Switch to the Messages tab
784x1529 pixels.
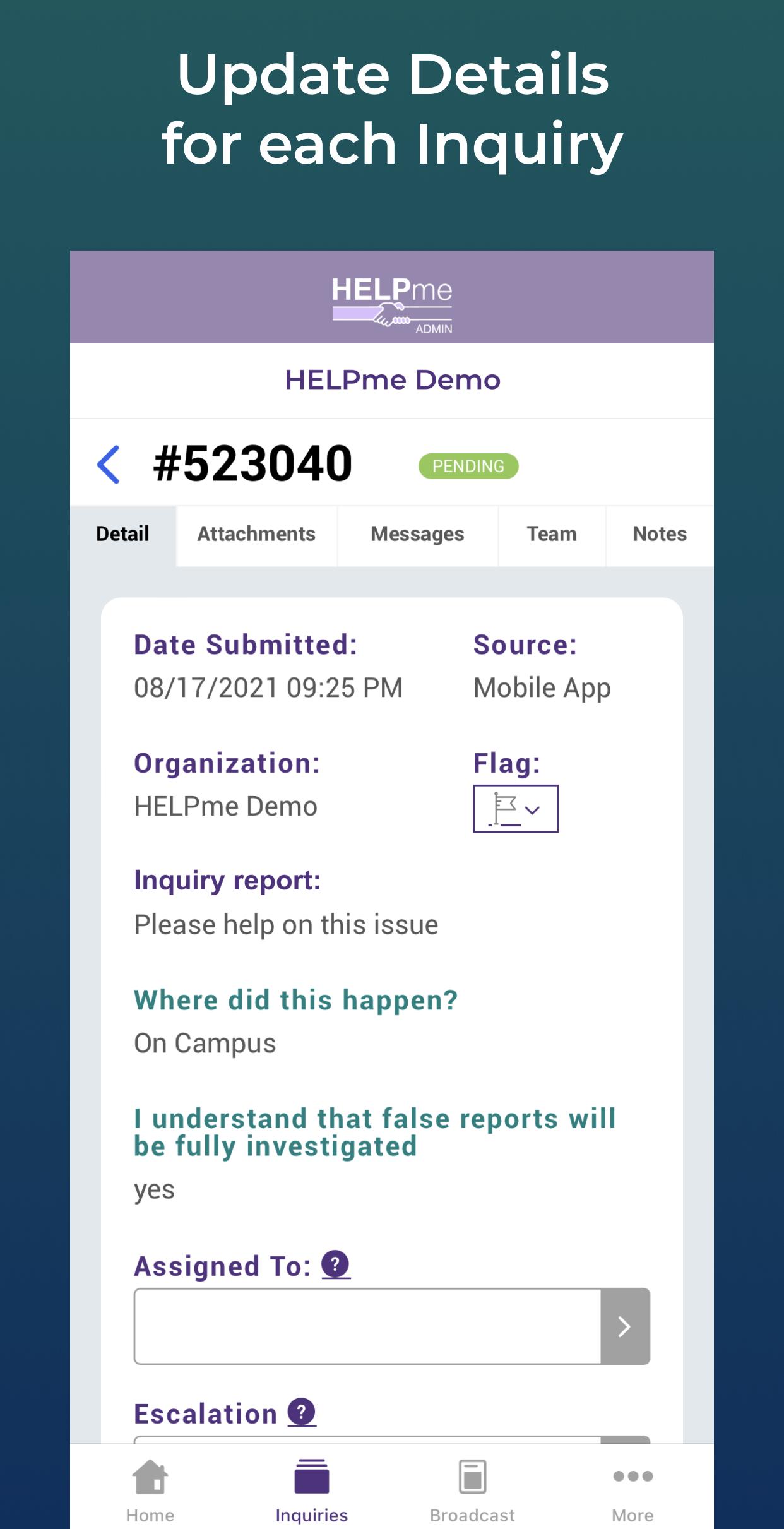(417, 534)
